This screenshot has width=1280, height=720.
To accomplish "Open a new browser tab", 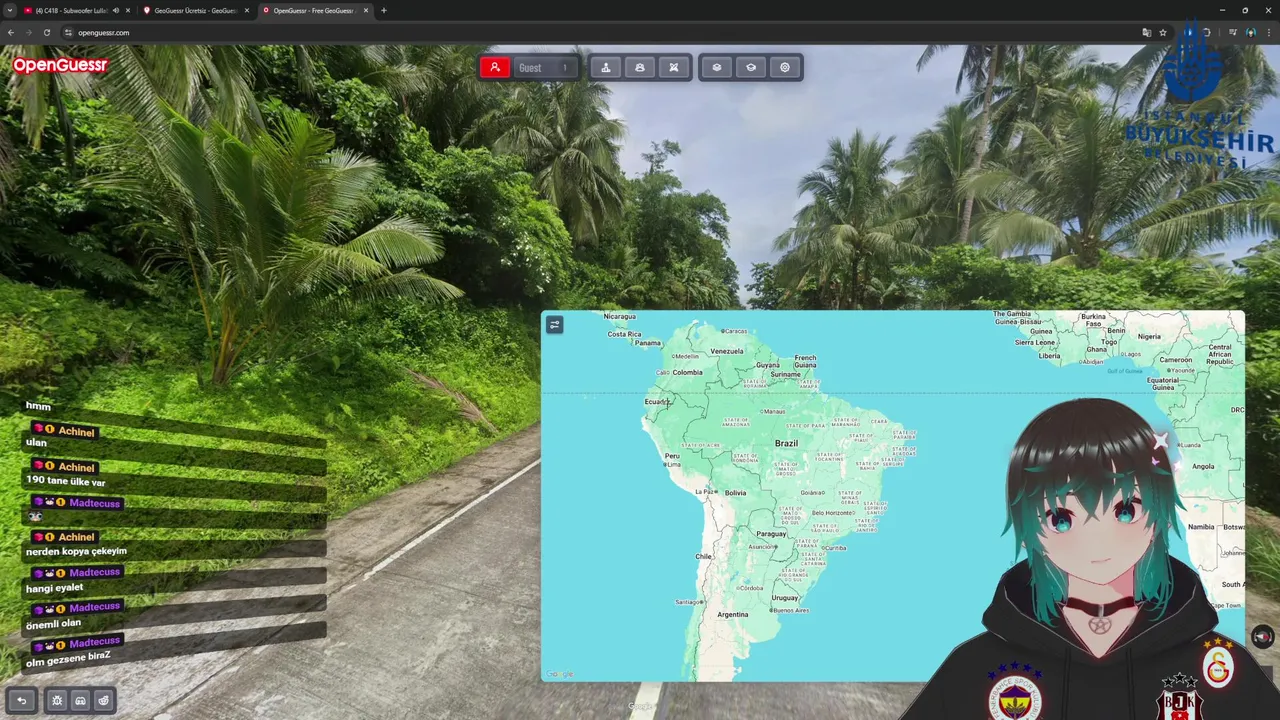I will [384, 10].
